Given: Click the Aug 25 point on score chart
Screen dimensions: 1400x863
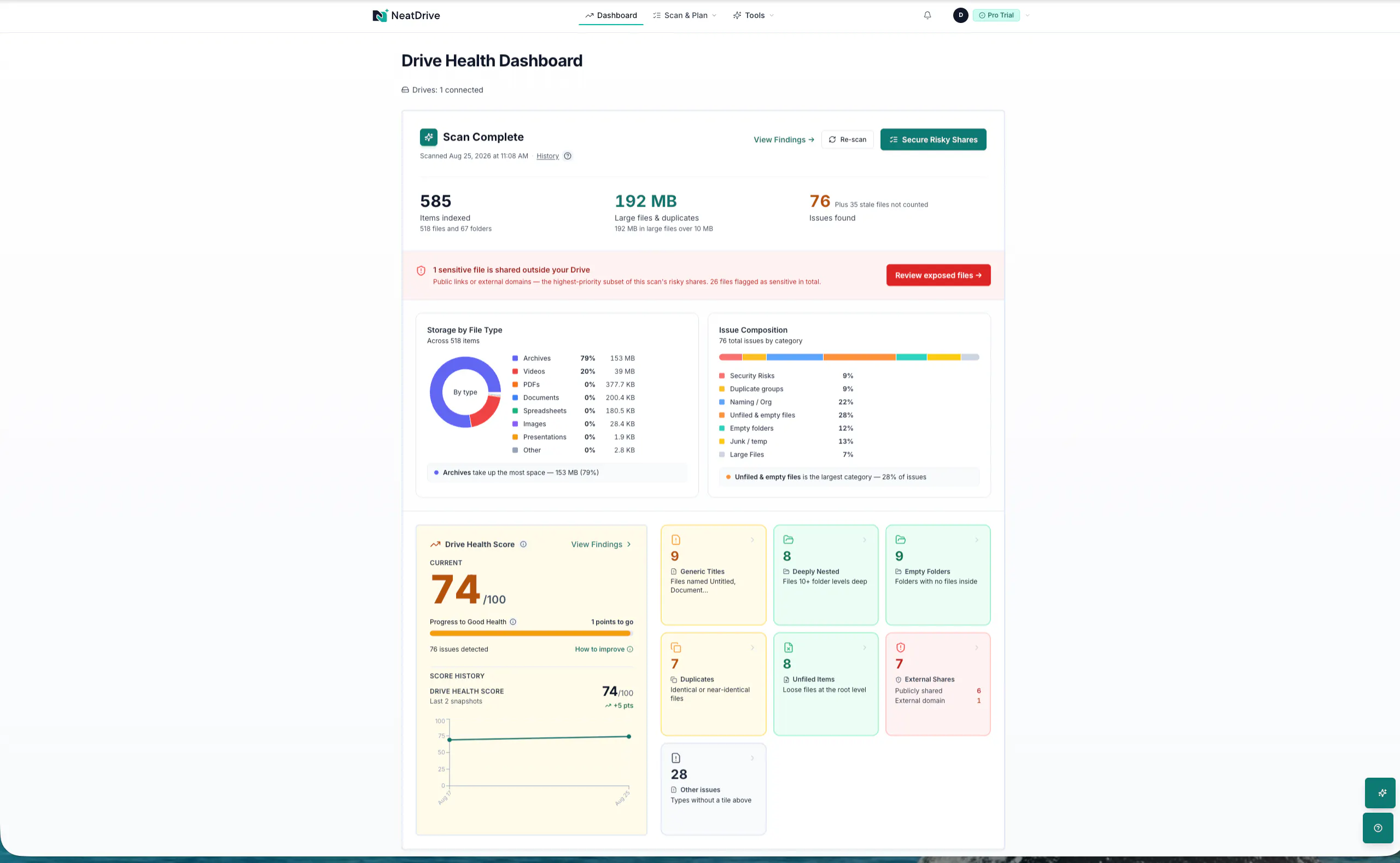Looking at the screenshot, I should 629,737.
